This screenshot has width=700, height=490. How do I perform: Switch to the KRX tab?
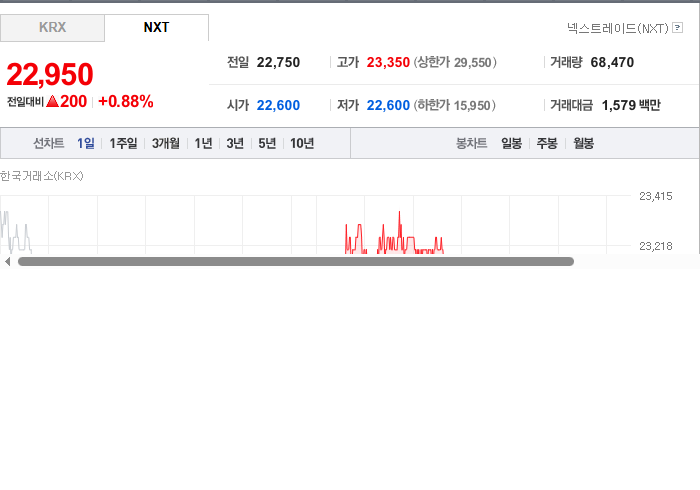(x=52, y=28)
